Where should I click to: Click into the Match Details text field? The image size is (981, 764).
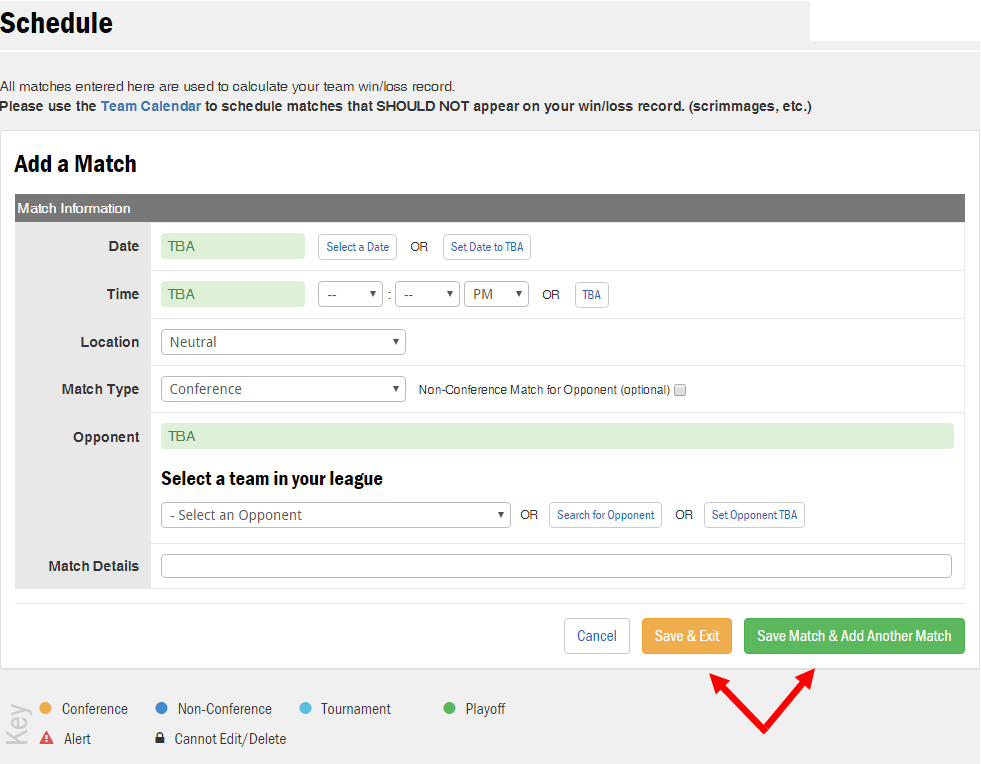556,566
